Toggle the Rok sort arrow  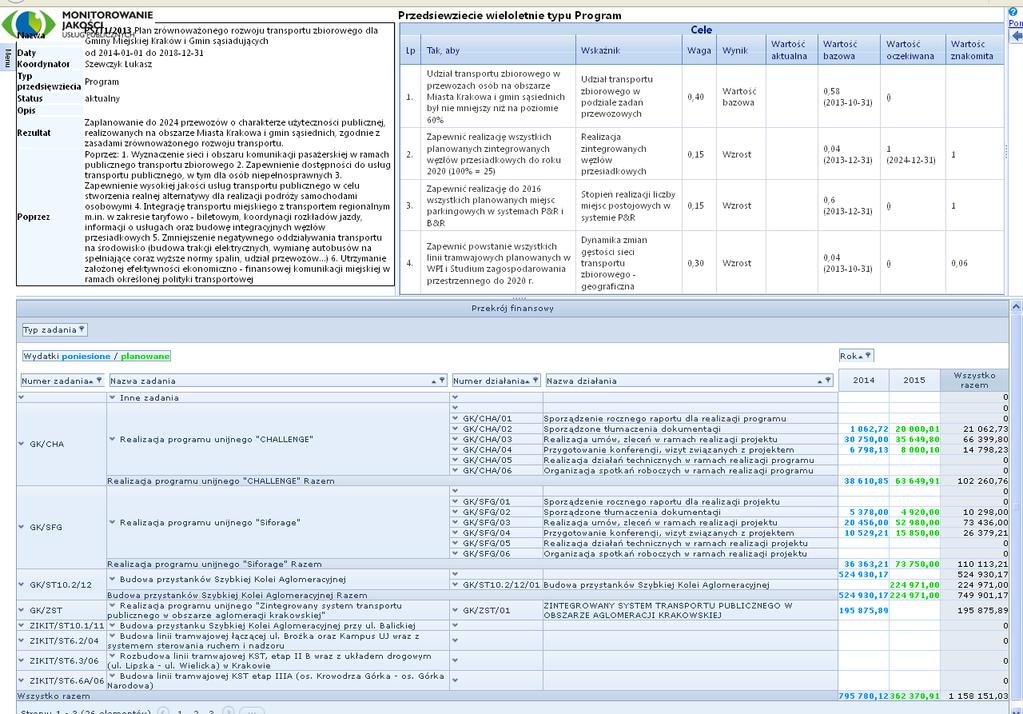(861, 356)
